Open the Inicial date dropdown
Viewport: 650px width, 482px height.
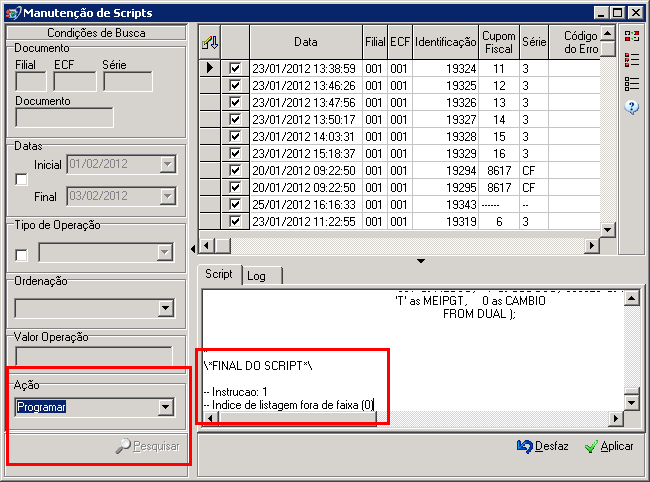pyautogui.click(x=167, y=164)
